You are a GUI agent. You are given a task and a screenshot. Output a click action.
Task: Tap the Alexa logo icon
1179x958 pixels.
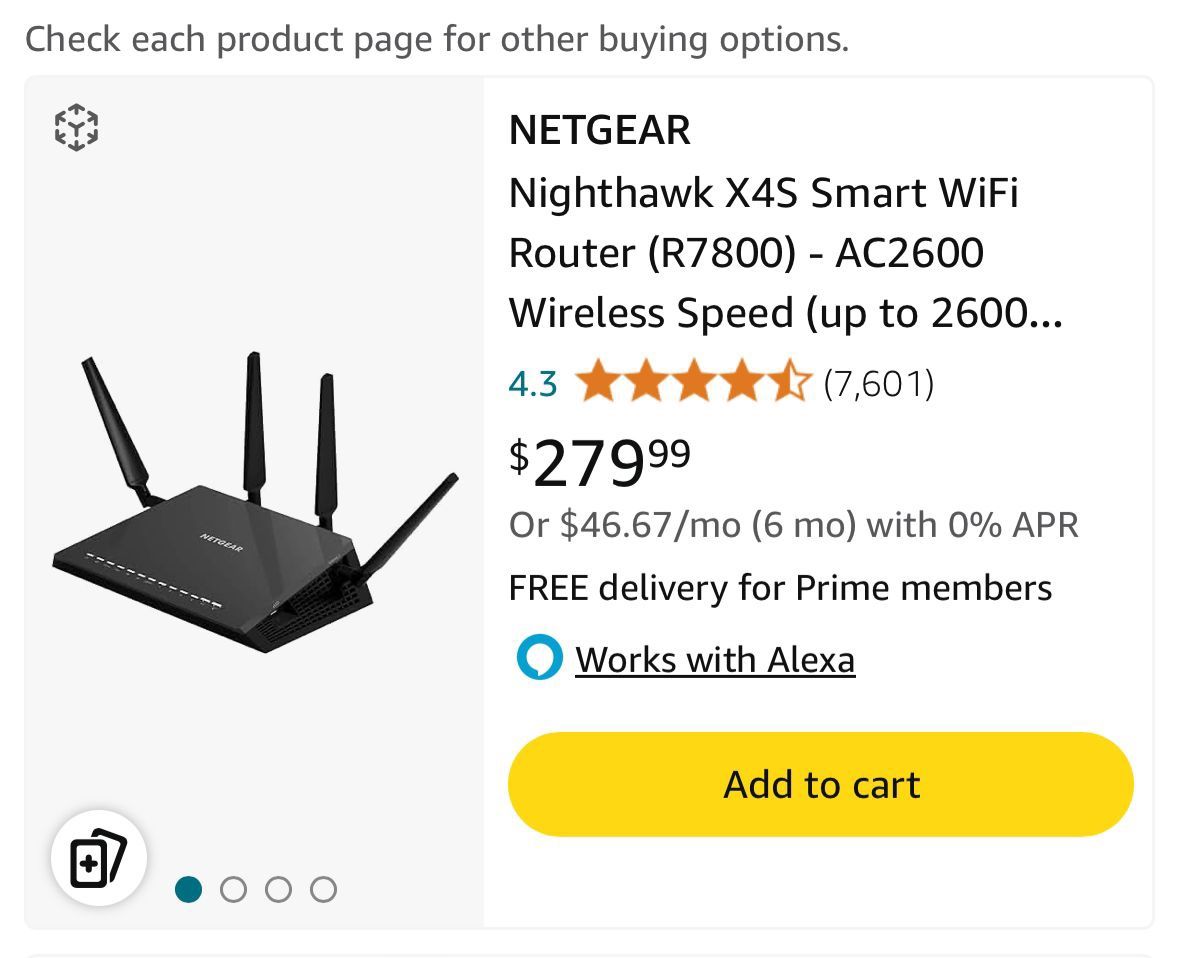[538, 659]
